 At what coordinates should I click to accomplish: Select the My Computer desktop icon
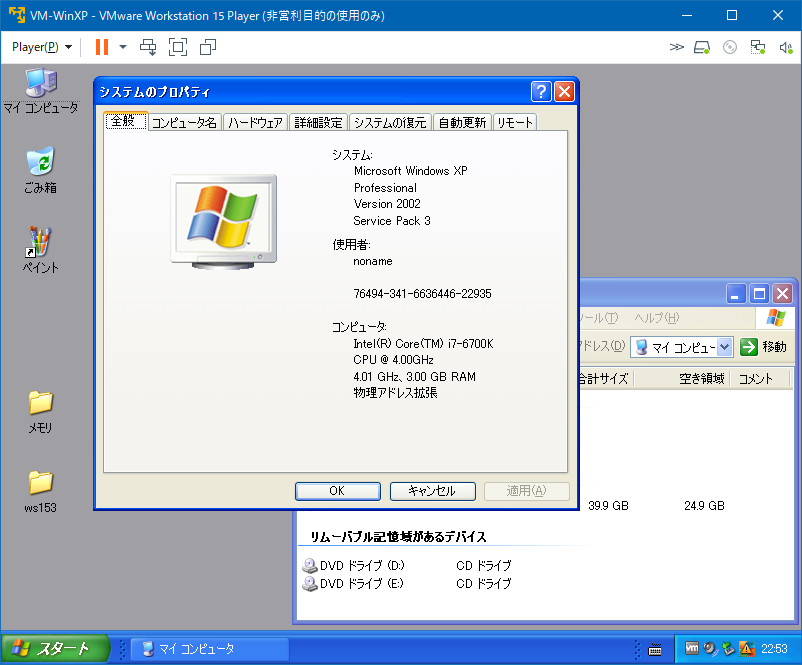pos(41,91)
